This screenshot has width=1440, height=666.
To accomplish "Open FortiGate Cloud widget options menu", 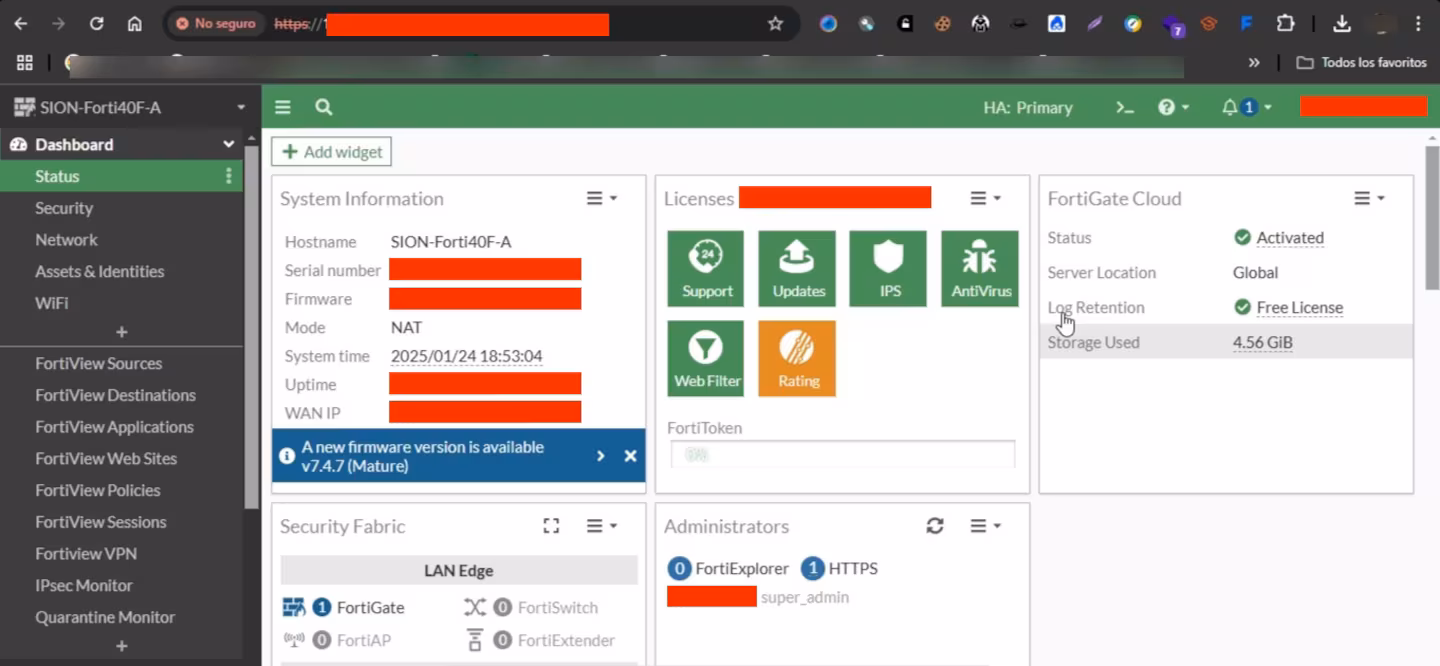I will pos(1369,199).
